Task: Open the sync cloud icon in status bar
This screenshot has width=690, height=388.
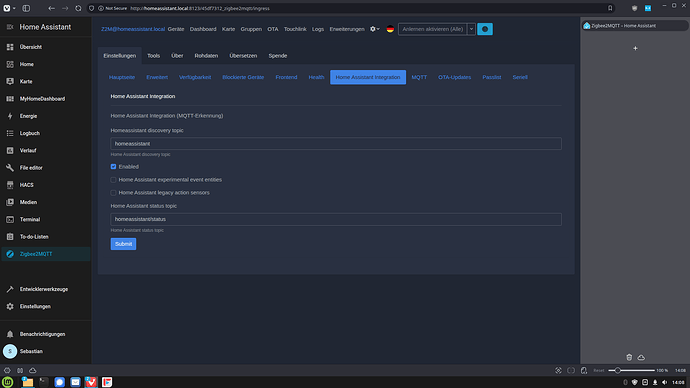Action: click(x=33, y=370)
